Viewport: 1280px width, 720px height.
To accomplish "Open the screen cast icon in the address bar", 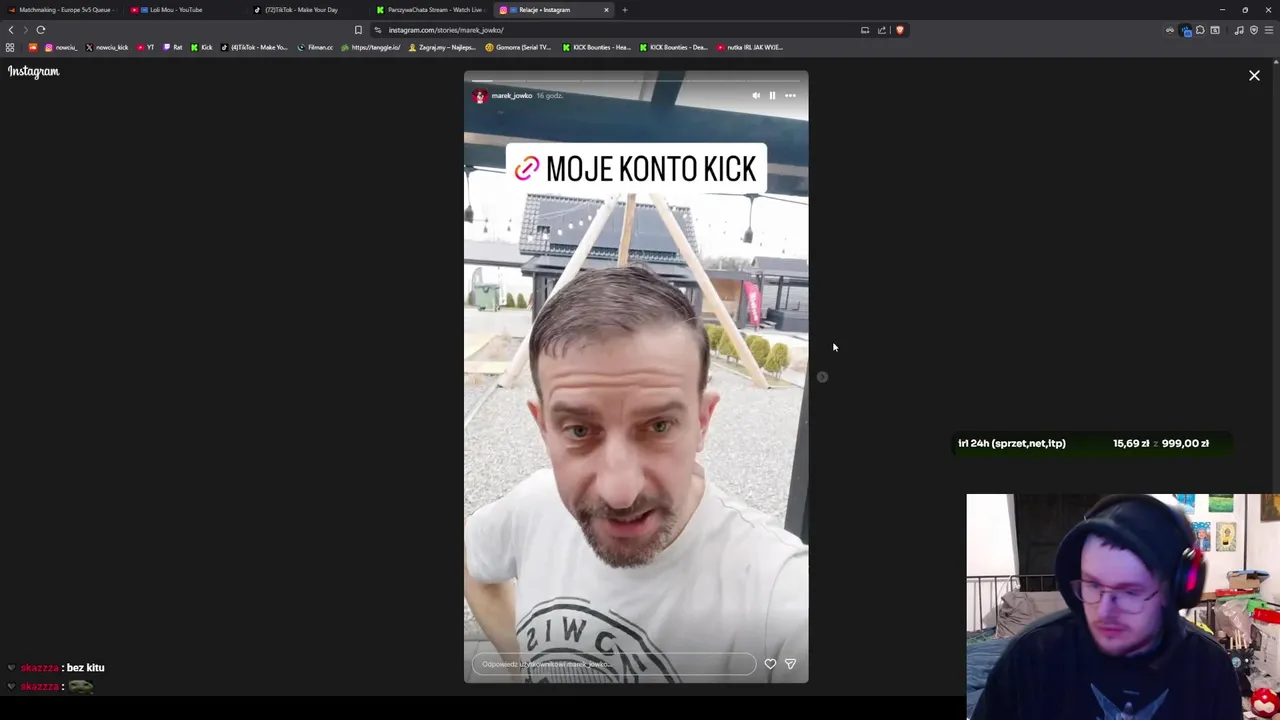I will click(x=865, y=30).
